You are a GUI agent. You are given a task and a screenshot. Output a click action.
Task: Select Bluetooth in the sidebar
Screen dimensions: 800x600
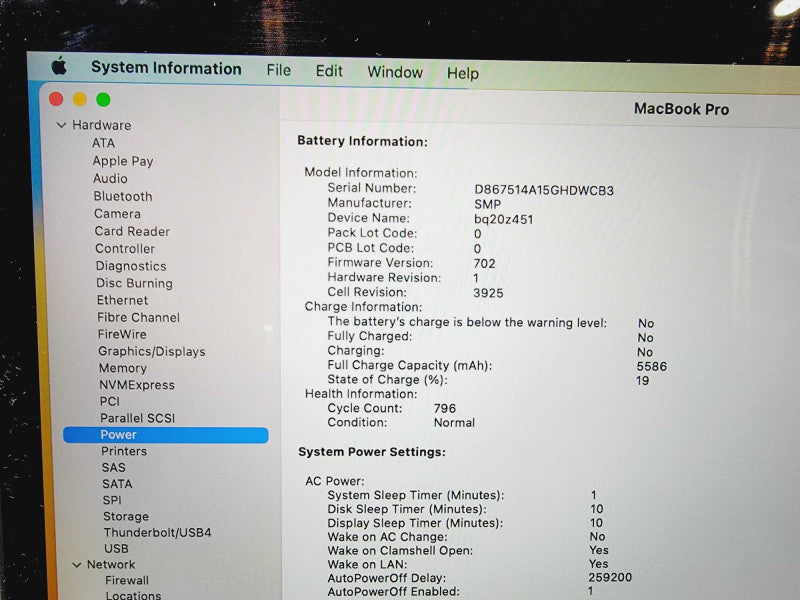tap(123, 196)
